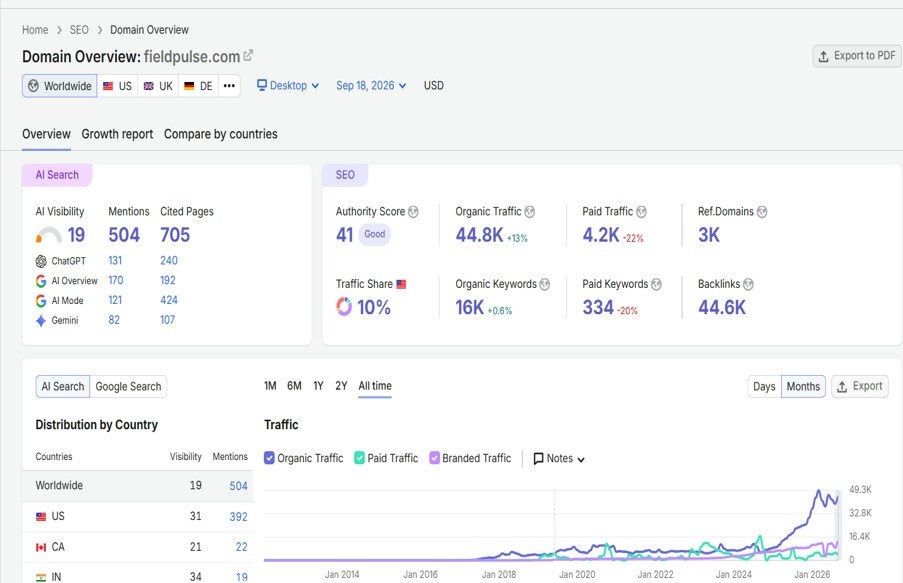Screen dimensions: 903x583
Task: Click the Paid Keywords info icon
Action: coord(656,285)
